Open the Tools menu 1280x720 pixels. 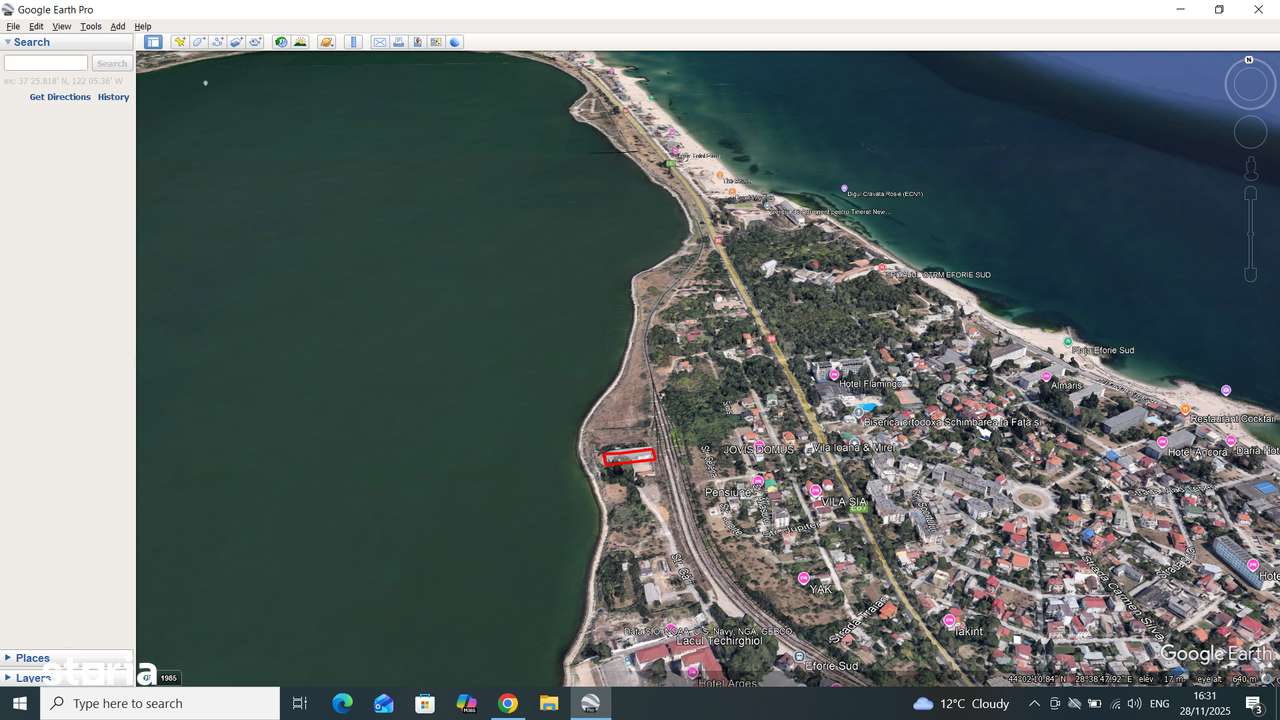[90, 26]
